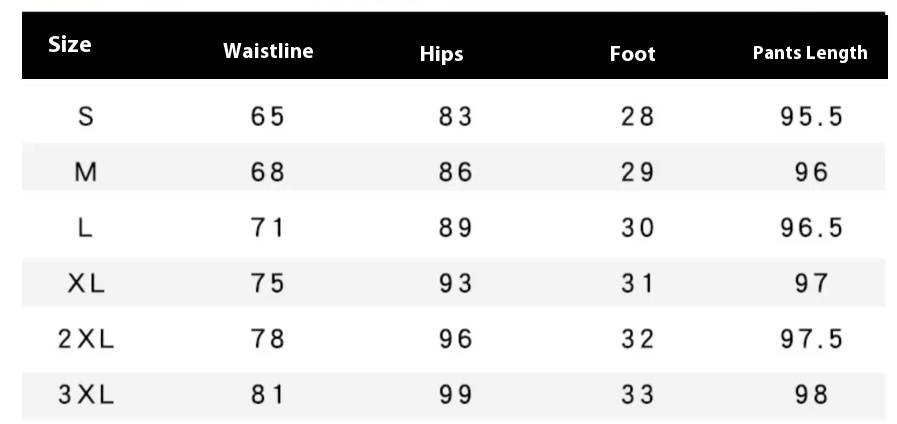897x424 pixels.
Task: Click waistline value 65 for size S
Action: 268,117
